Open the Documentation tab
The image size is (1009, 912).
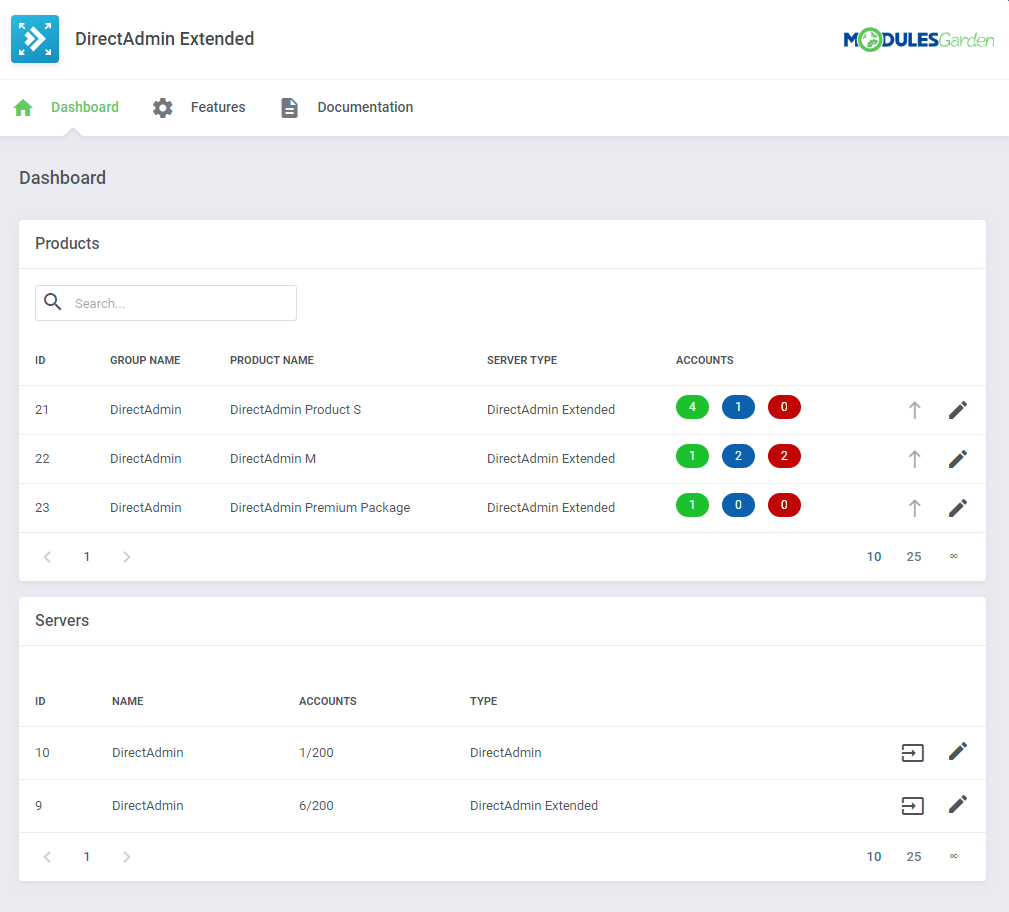click(365, 107)
